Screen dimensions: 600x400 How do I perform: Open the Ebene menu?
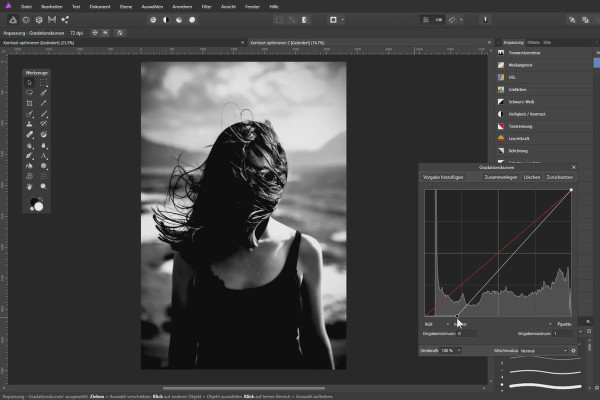(126, 7)
